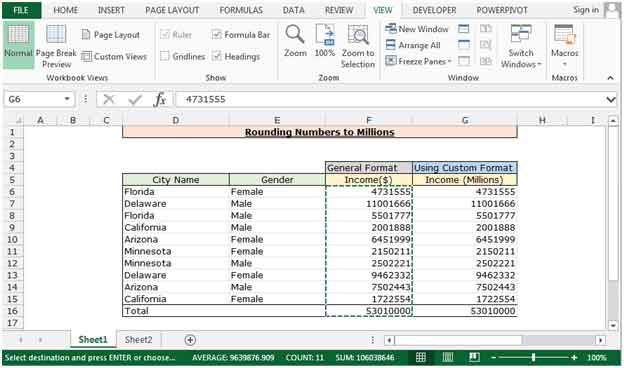
Task: Open a New Window
Action: tap(417, 29)
